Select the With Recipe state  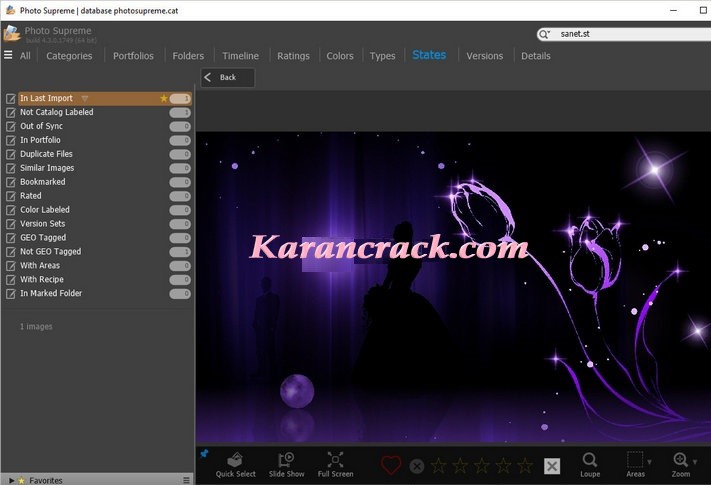tap(42, 280)
